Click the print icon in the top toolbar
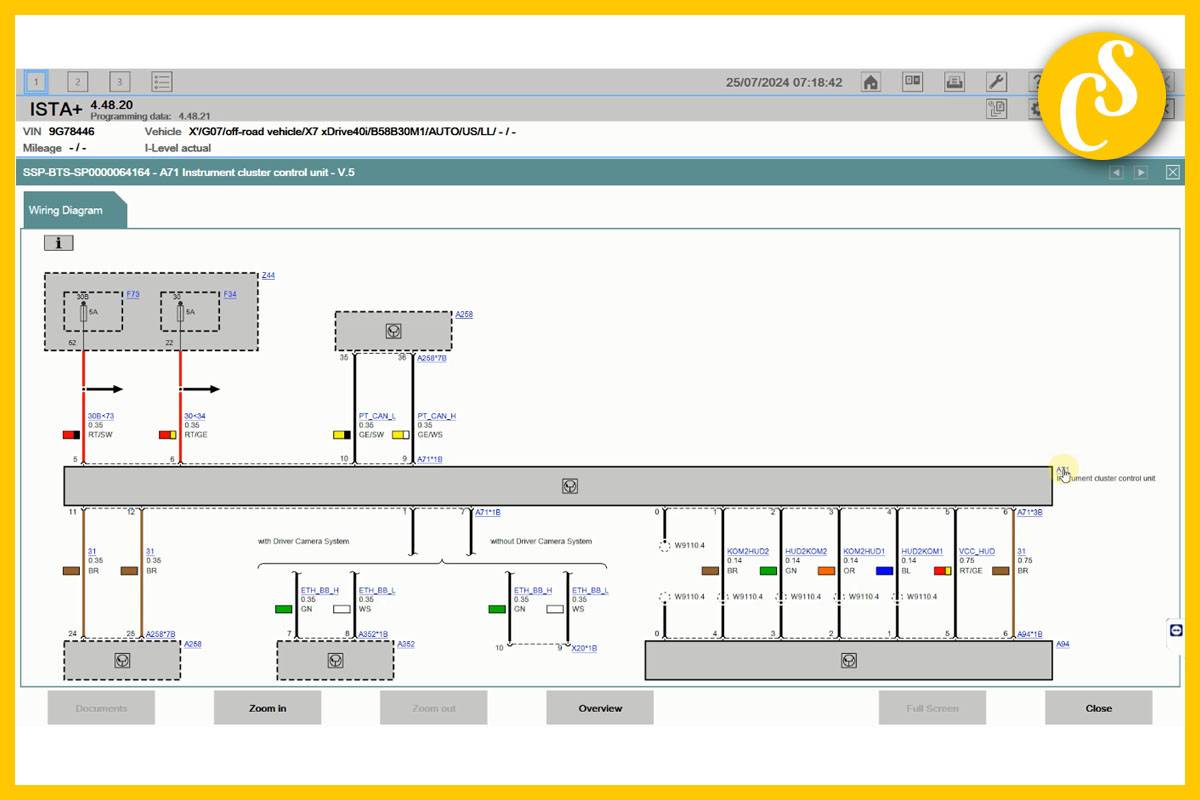Viewport: 1200px width, 800px height. (x=955, y=82)
